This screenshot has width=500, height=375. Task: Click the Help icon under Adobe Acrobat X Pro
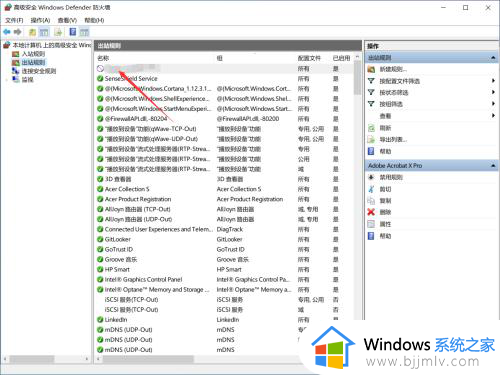(x=371, y=236)
